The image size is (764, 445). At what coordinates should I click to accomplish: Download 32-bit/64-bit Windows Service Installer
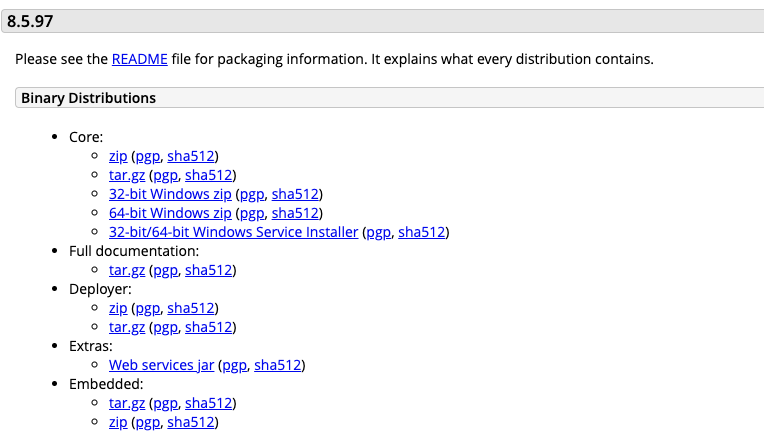(233, 232)
